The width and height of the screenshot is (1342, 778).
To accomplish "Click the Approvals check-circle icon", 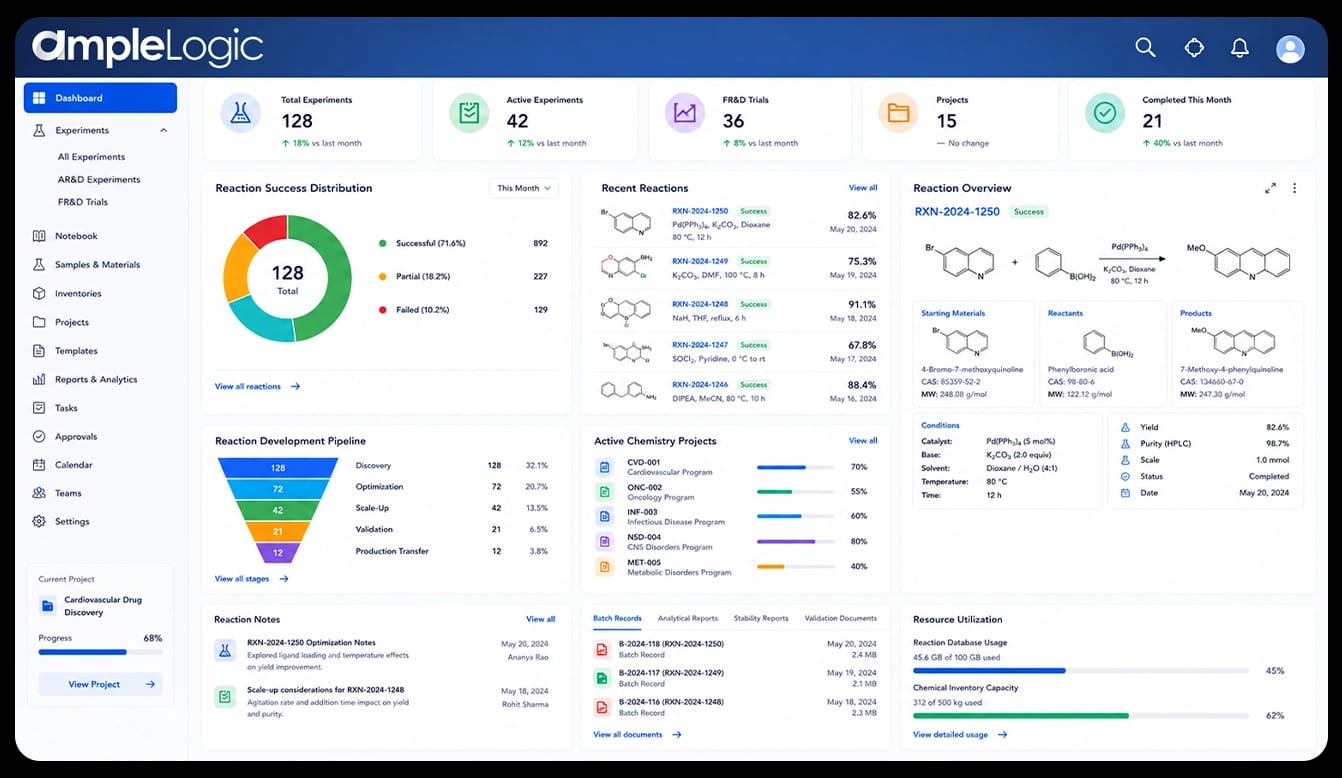I will coord(39,436).
